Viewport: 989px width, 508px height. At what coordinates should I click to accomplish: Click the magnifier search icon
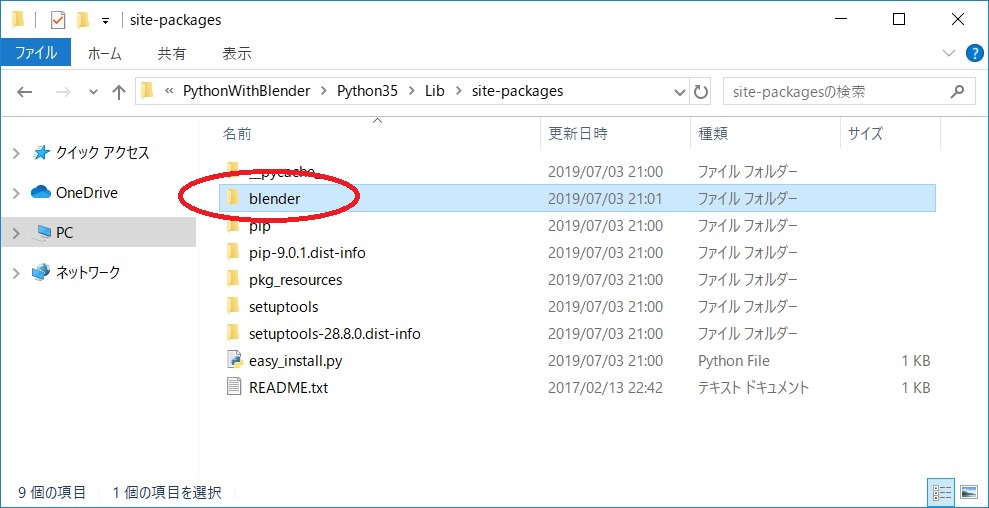tap(957, 92)
